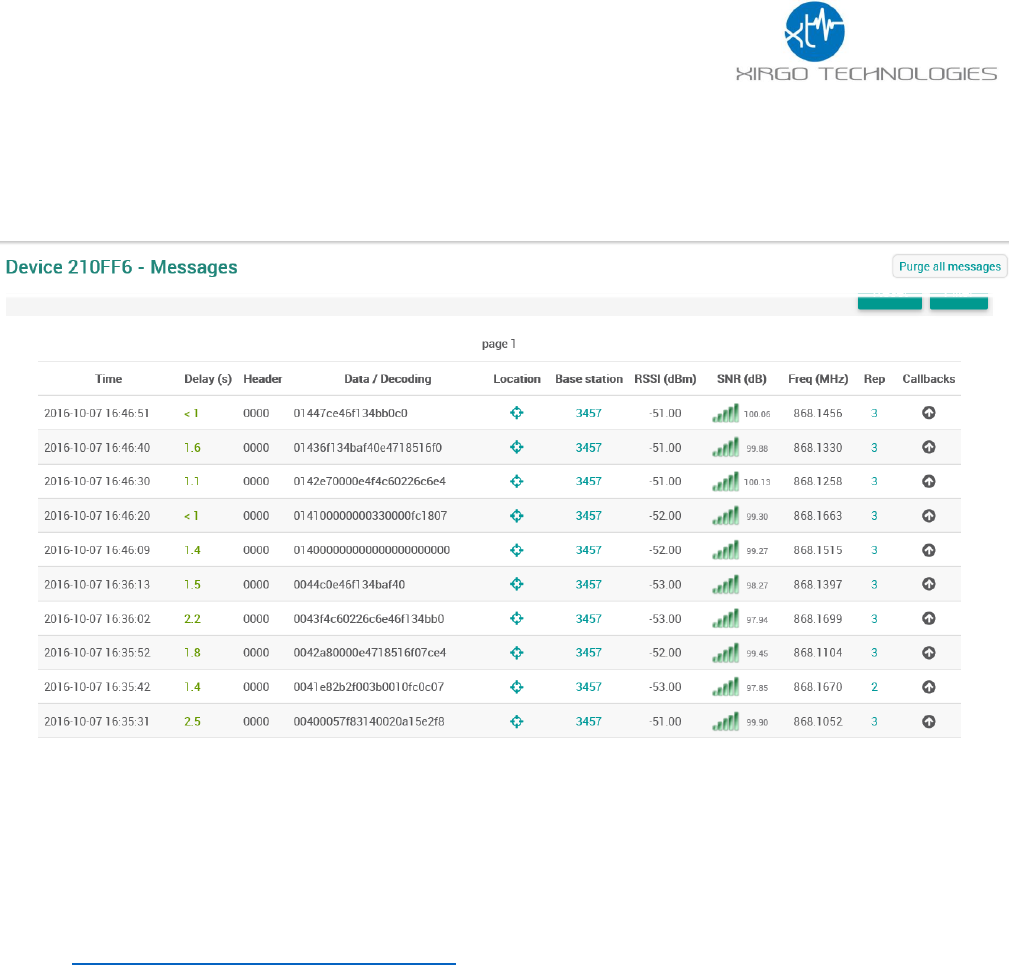Click the Time column header
The height and width of the screenshot is (965, 1009).
(x=109, y=379)
